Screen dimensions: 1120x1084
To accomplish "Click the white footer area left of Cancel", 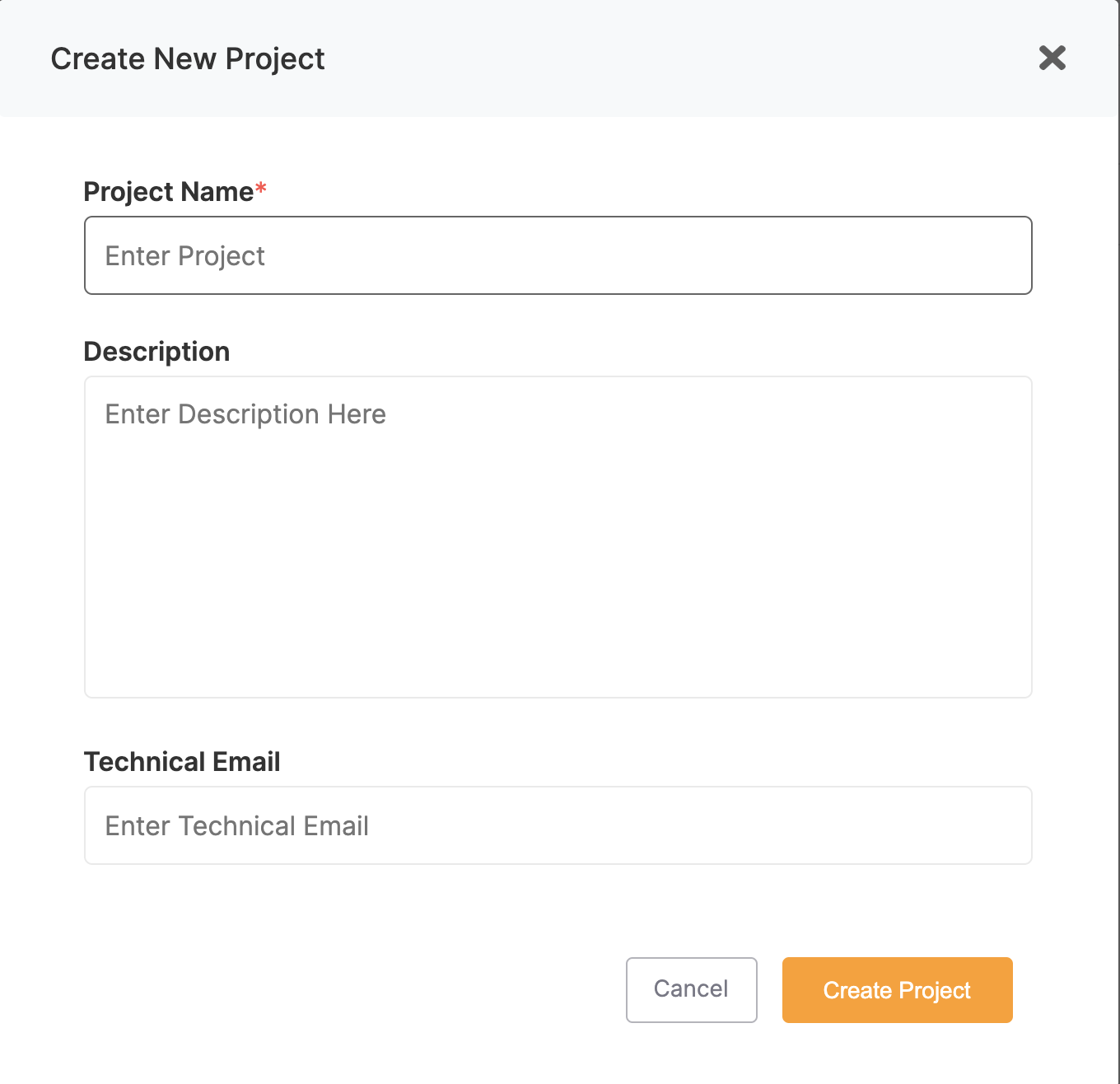I will tap(329, 990).
